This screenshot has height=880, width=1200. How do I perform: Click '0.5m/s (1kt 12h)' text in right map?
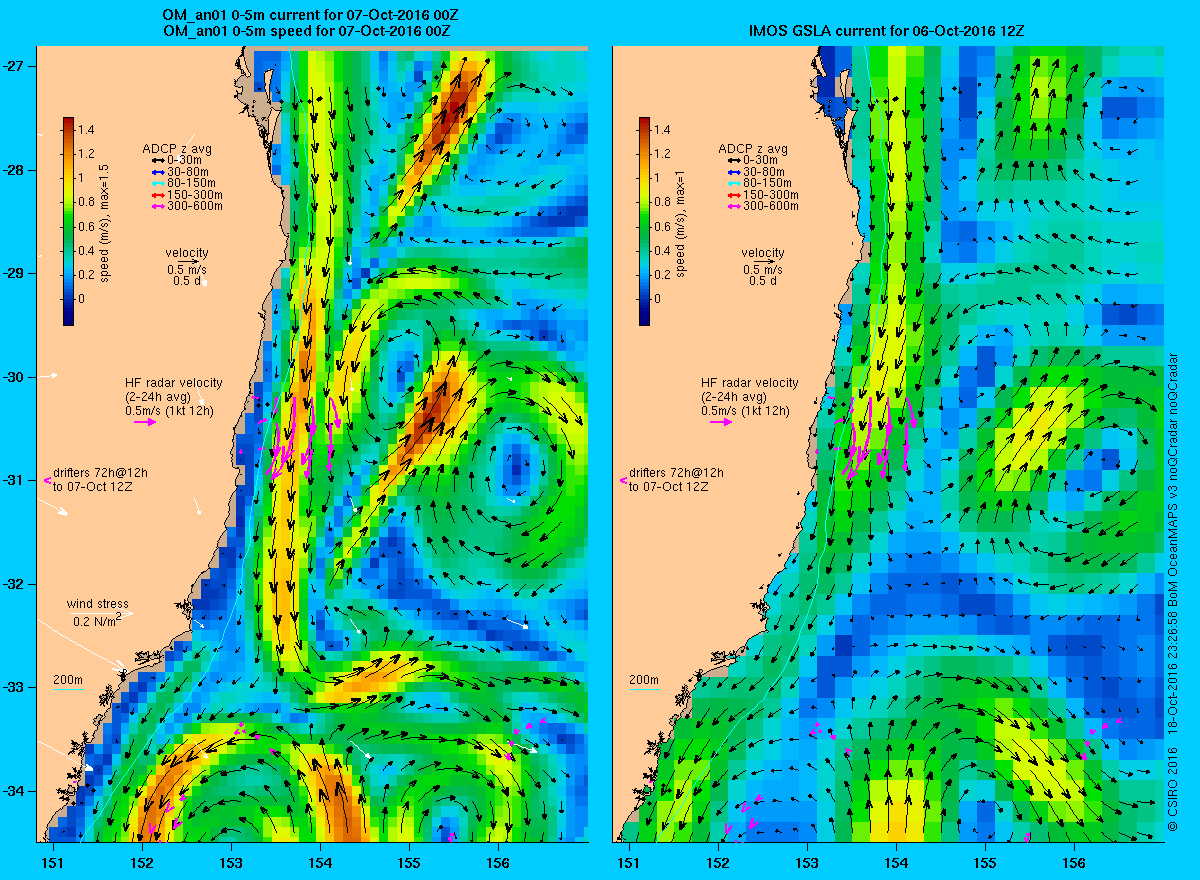pyautogui.click(x=745, y=411)
